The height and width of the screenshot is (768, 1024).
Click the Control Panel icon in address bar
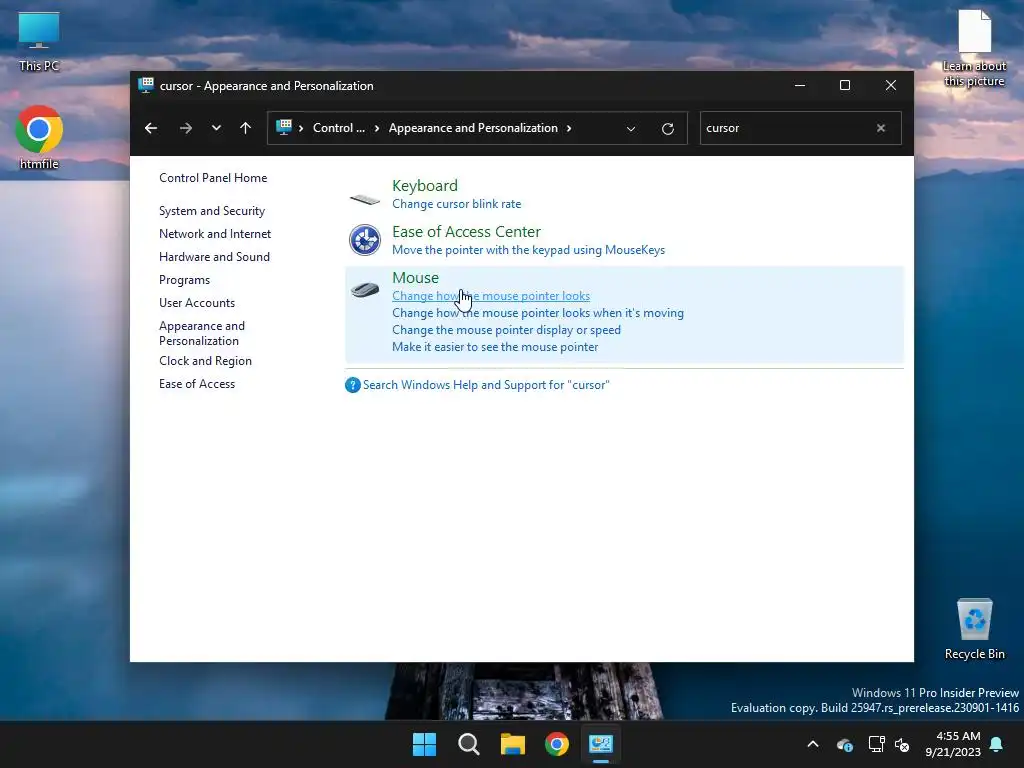pyautogui.click(x=284, y=127)
